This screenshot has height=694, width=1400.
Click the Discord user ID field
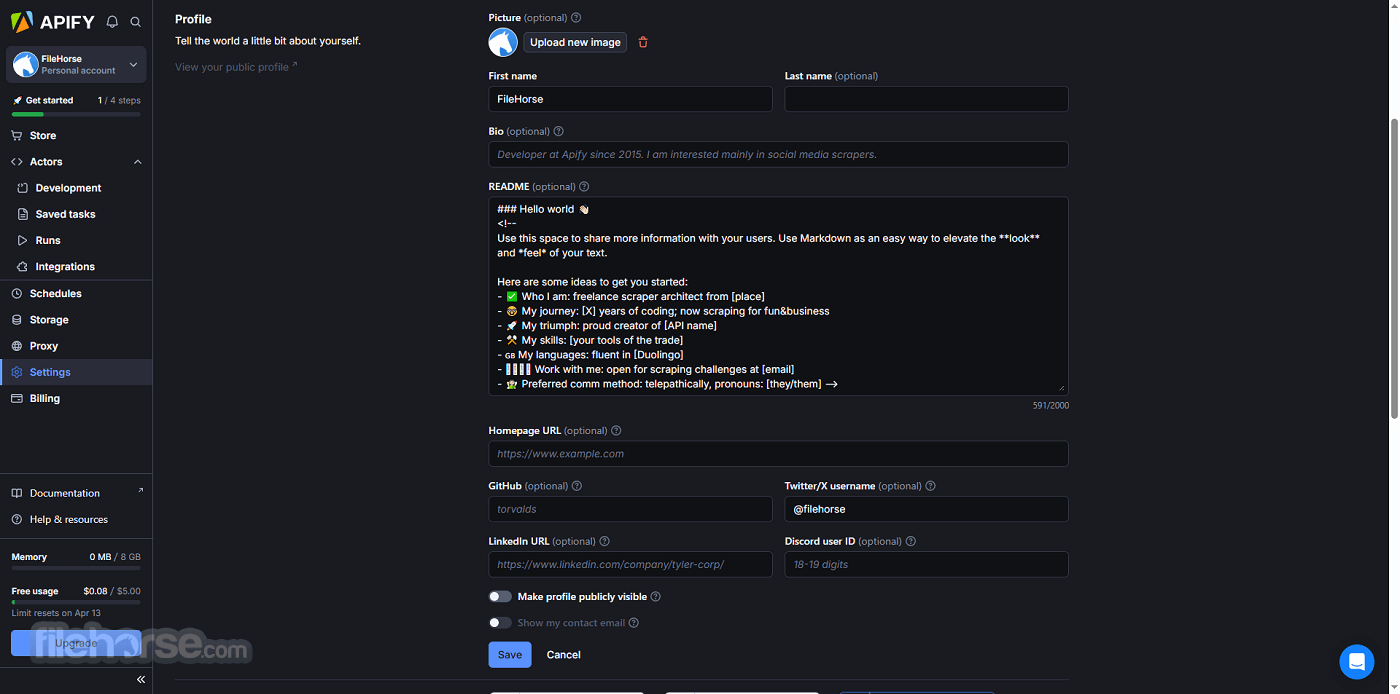(x=926, y=564)
